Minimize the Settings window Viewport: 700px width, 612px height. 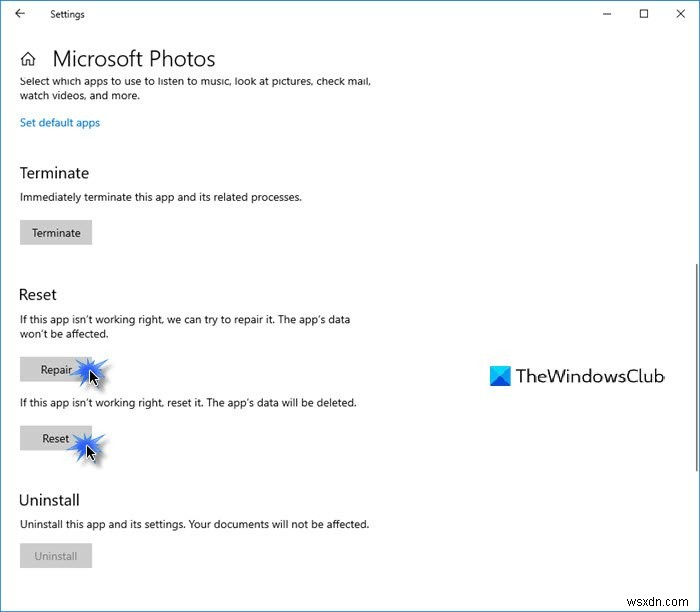(x=607, y=14)
